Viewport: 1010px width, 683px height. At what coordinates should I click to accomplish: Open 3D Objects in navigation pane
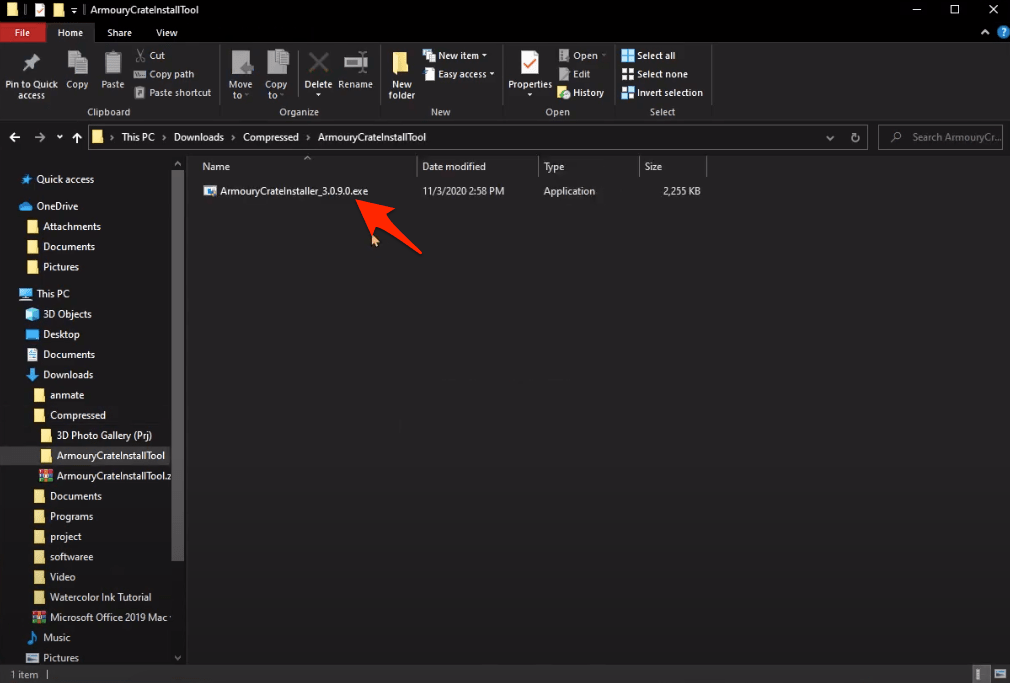67,314
